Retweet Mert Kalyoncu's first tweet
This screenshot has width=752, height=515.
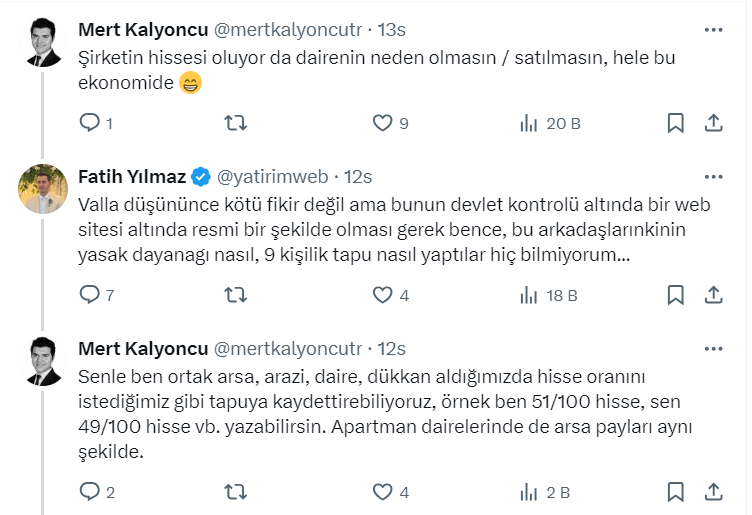click(235, 123)
